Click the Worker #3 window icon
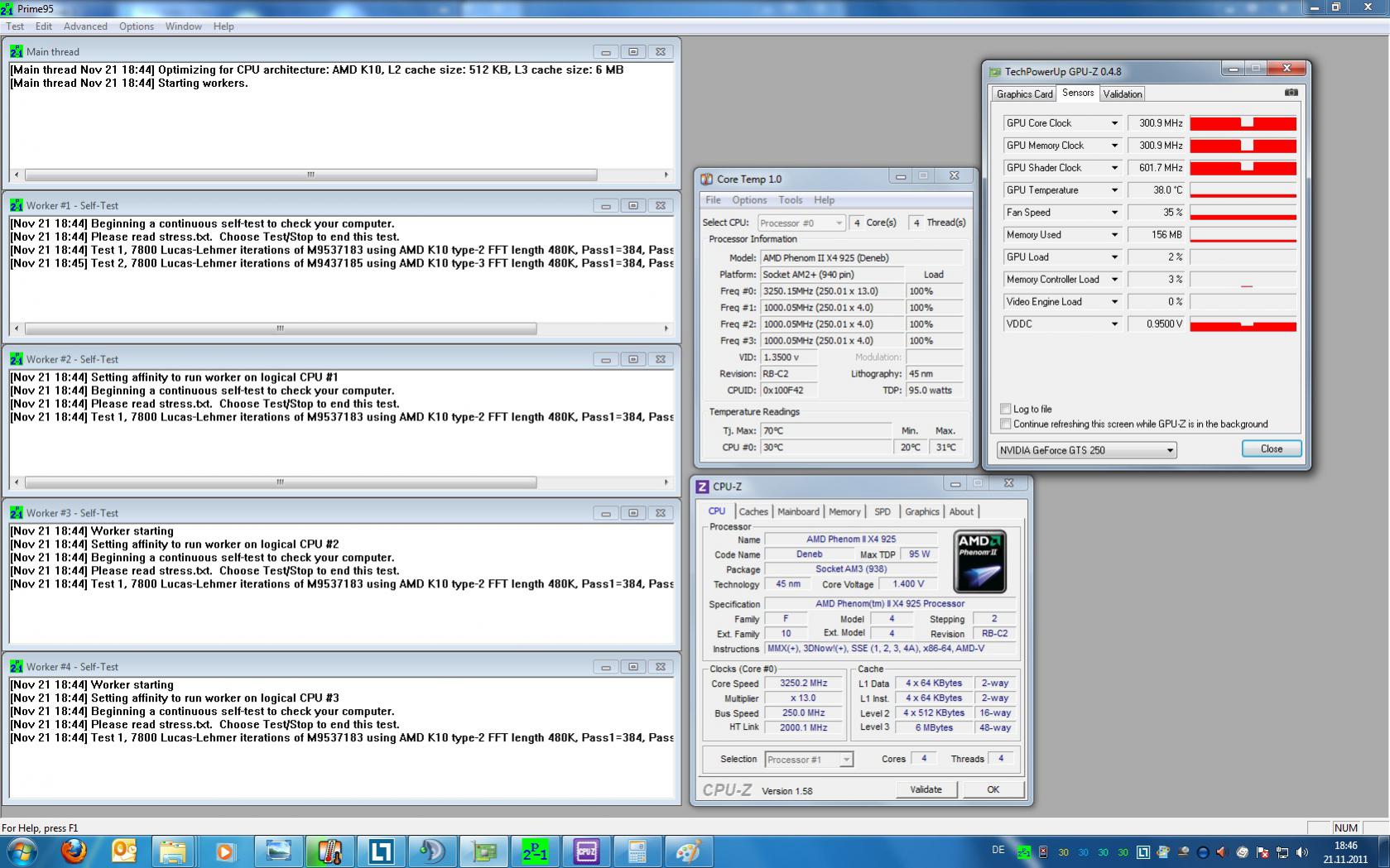This screenshot has width=1390, height=868. (17, 513)
